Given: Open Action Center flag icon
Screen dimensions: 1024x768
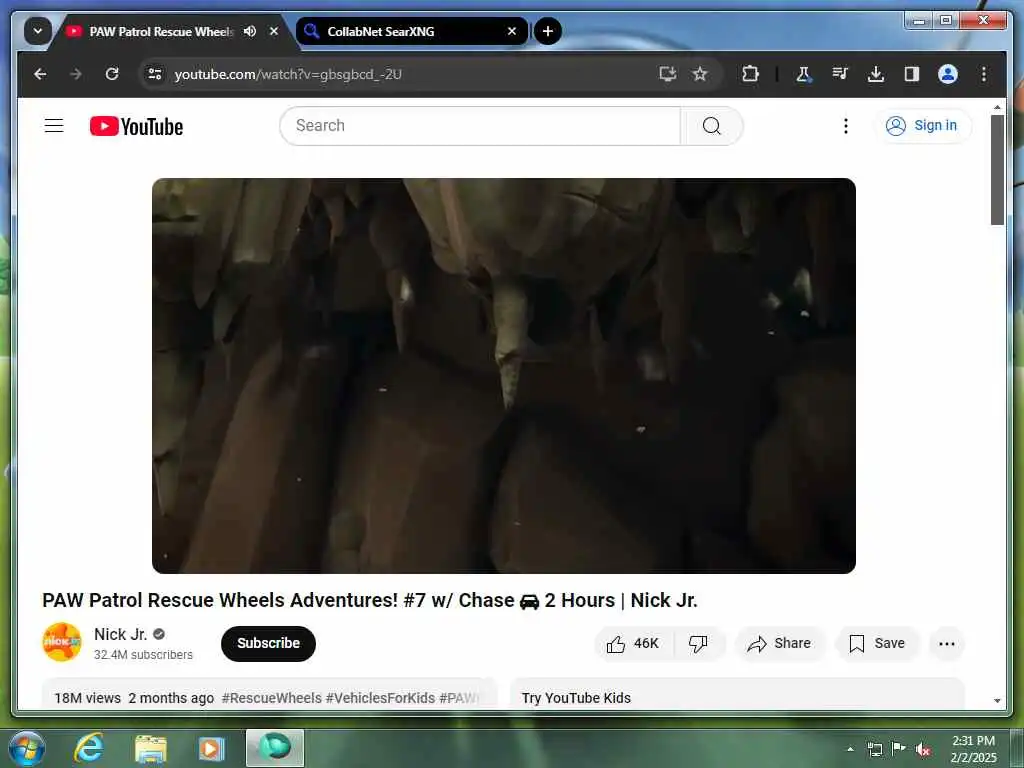Looking at the screenshot, I should pos(899,749).
